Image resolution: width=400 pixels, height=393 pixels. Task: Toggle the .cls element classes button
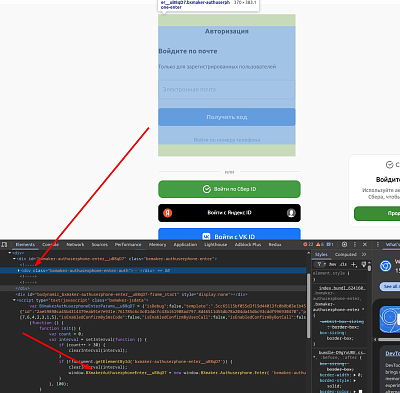coord(343,264)
